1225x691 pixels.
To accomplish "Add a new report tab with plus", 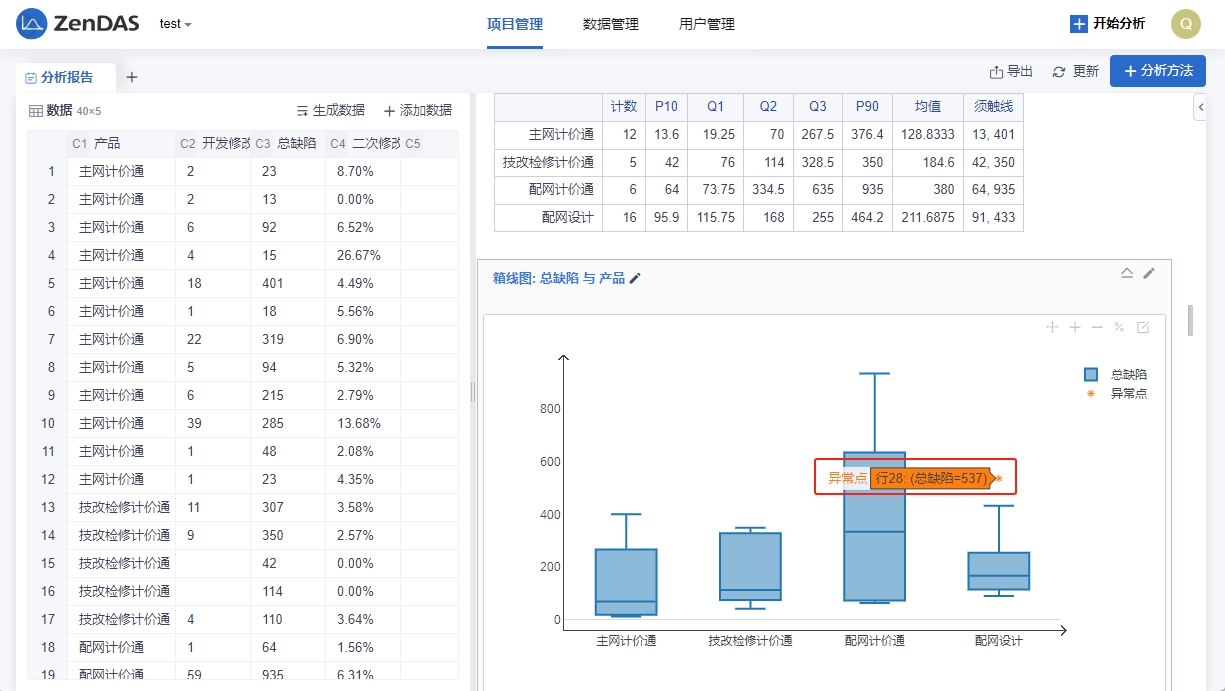I will [x=131, y=77].
